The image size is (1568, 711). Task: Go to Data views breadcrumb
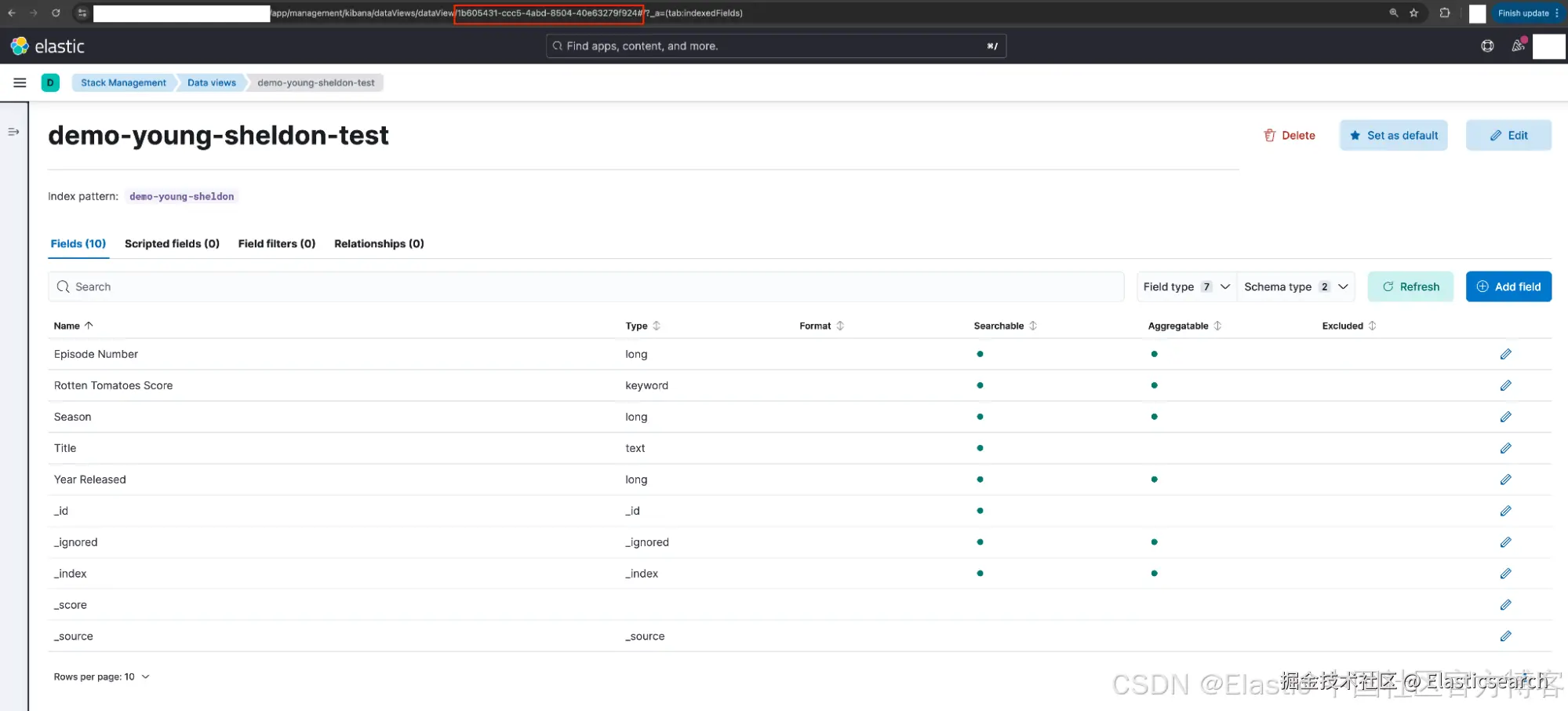pos(211,82)
